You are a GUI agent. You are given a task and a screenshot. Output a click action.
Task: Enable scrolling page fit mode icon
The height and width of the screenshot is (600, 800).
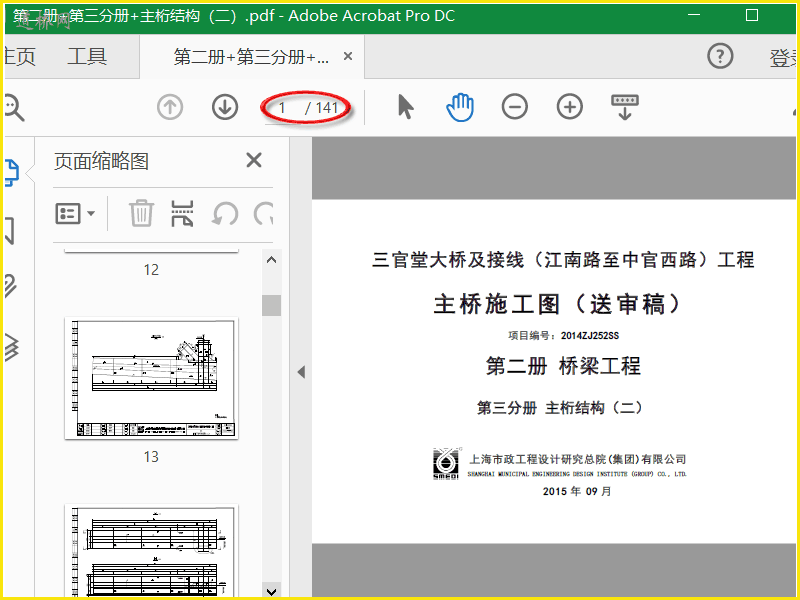pos(625,107)
